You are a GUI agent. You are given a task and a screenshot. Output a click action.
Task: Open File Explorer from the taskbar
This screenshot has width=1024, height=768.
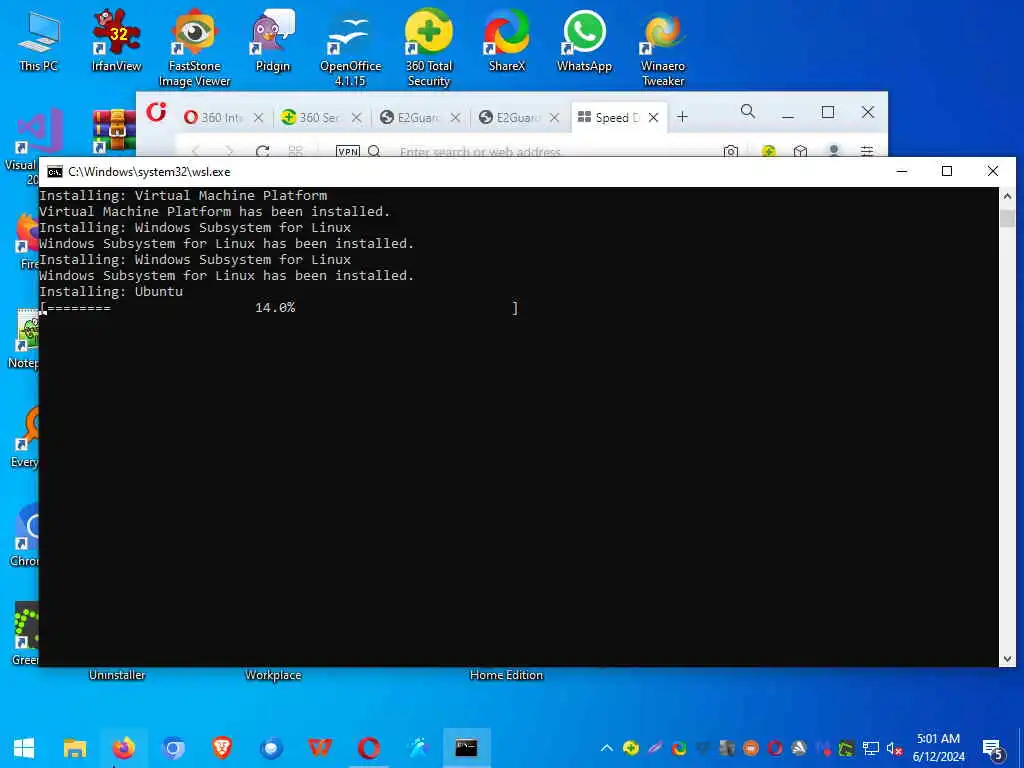(x=74, y=748)
